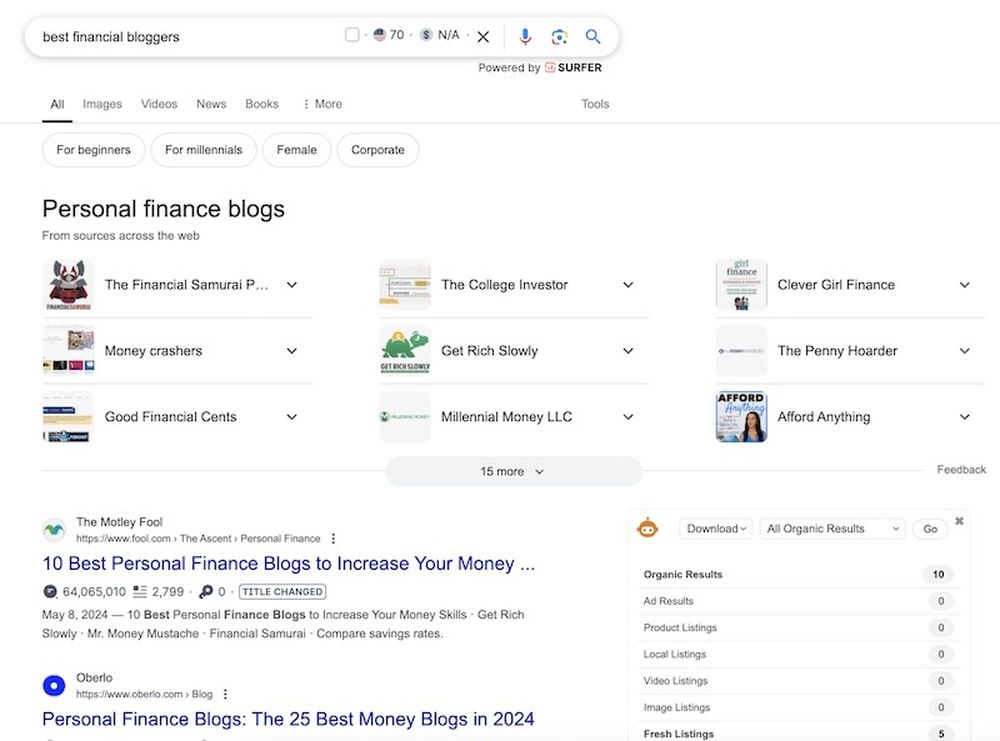Click the Good Financial Cents thumbnail

pos(68,417)
